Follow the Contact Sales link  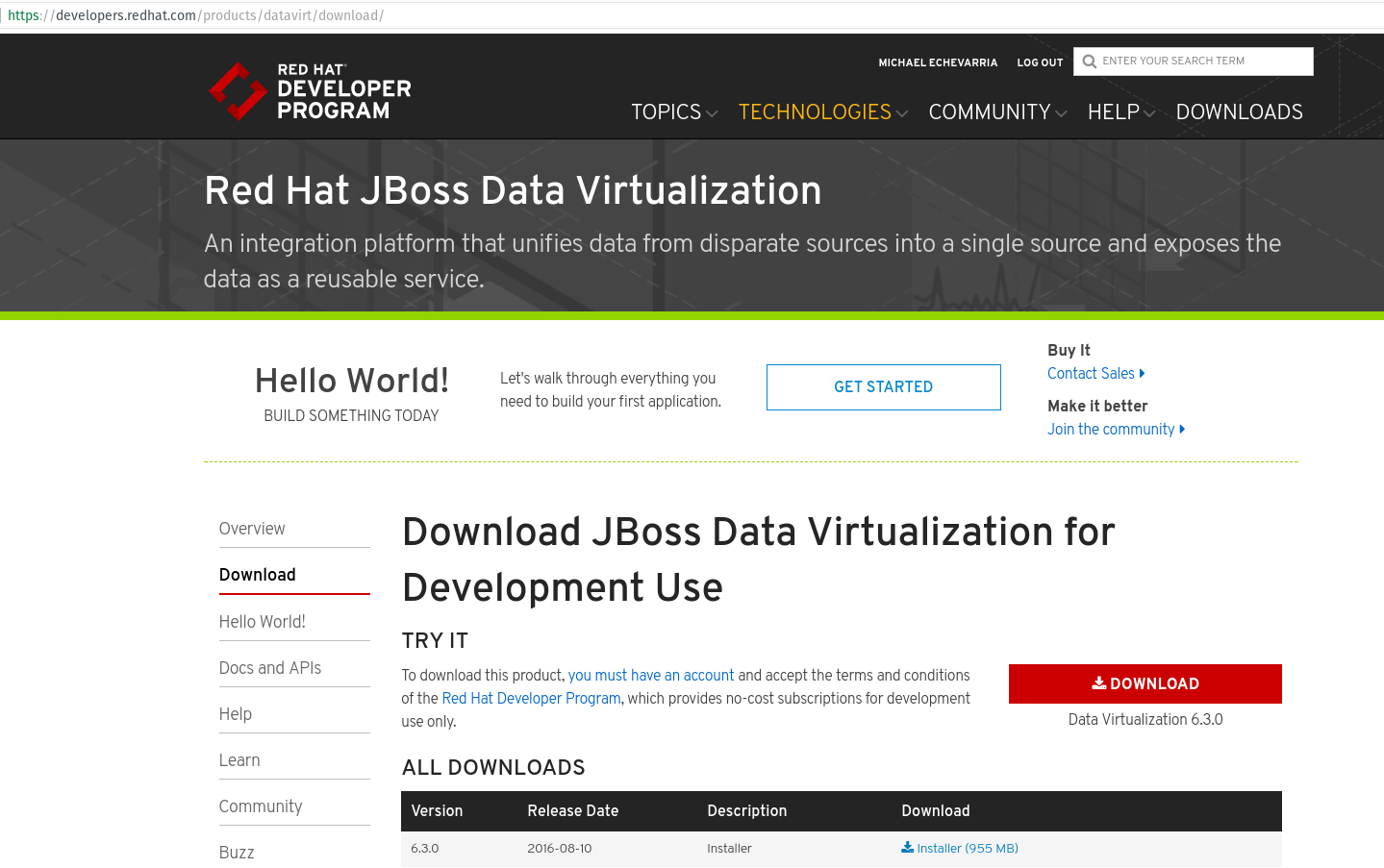1091,374
